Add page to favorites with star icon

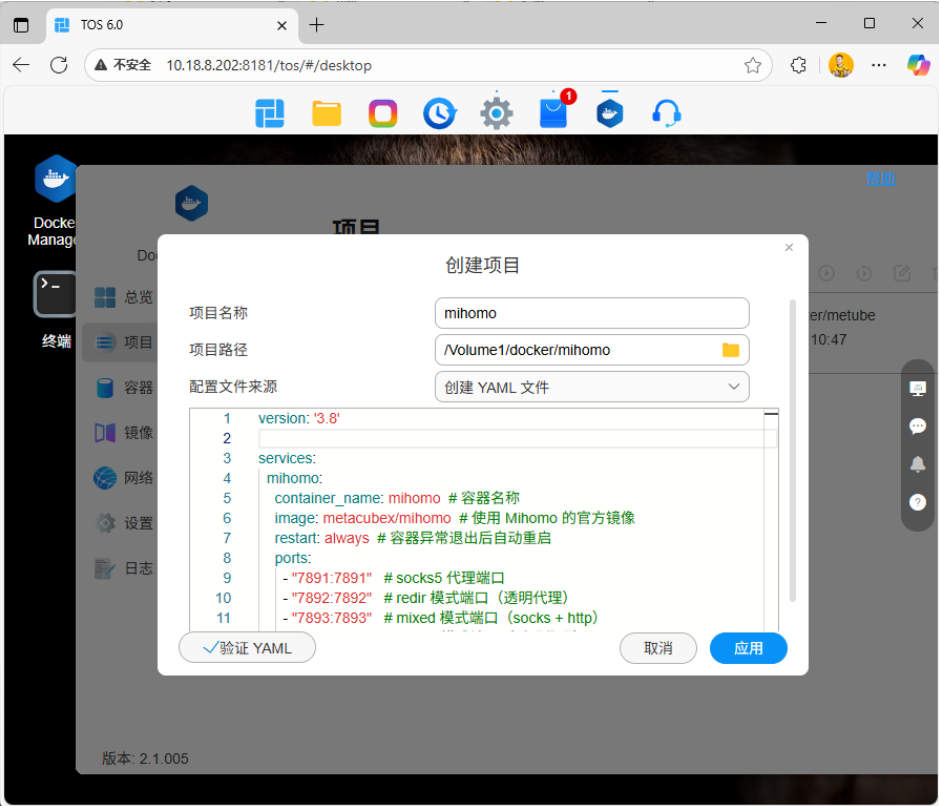753,65
